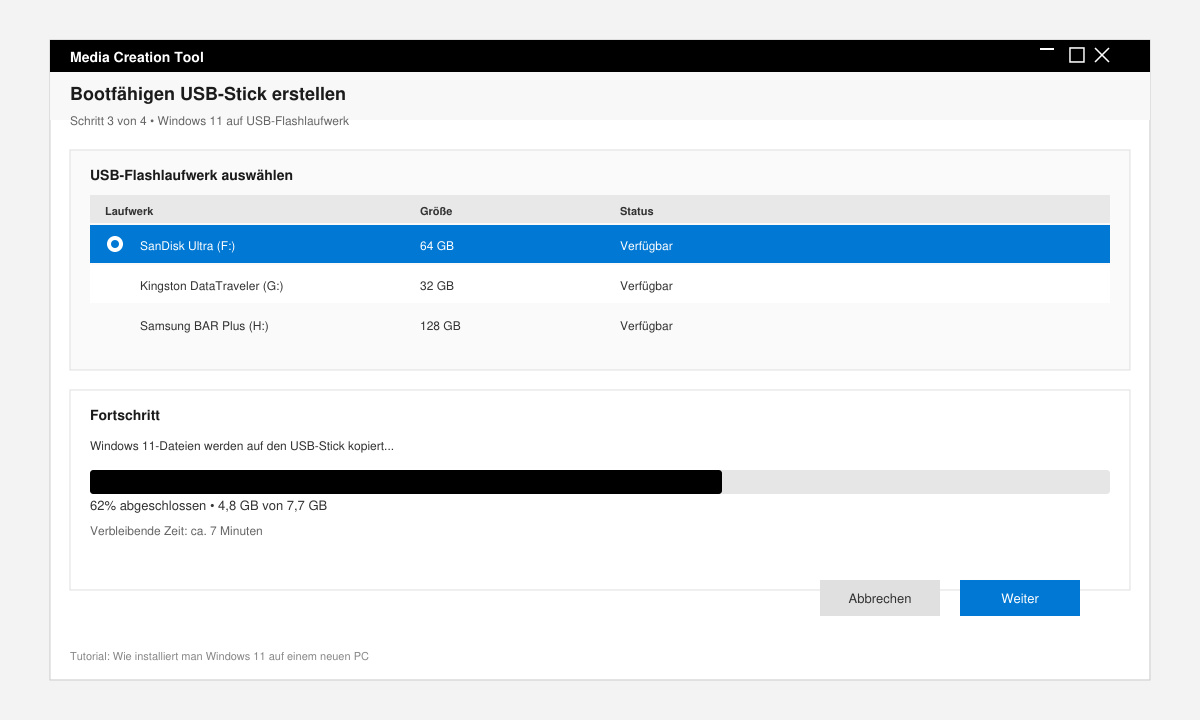Close the Media Creation Tool window

pos(1102,55)
